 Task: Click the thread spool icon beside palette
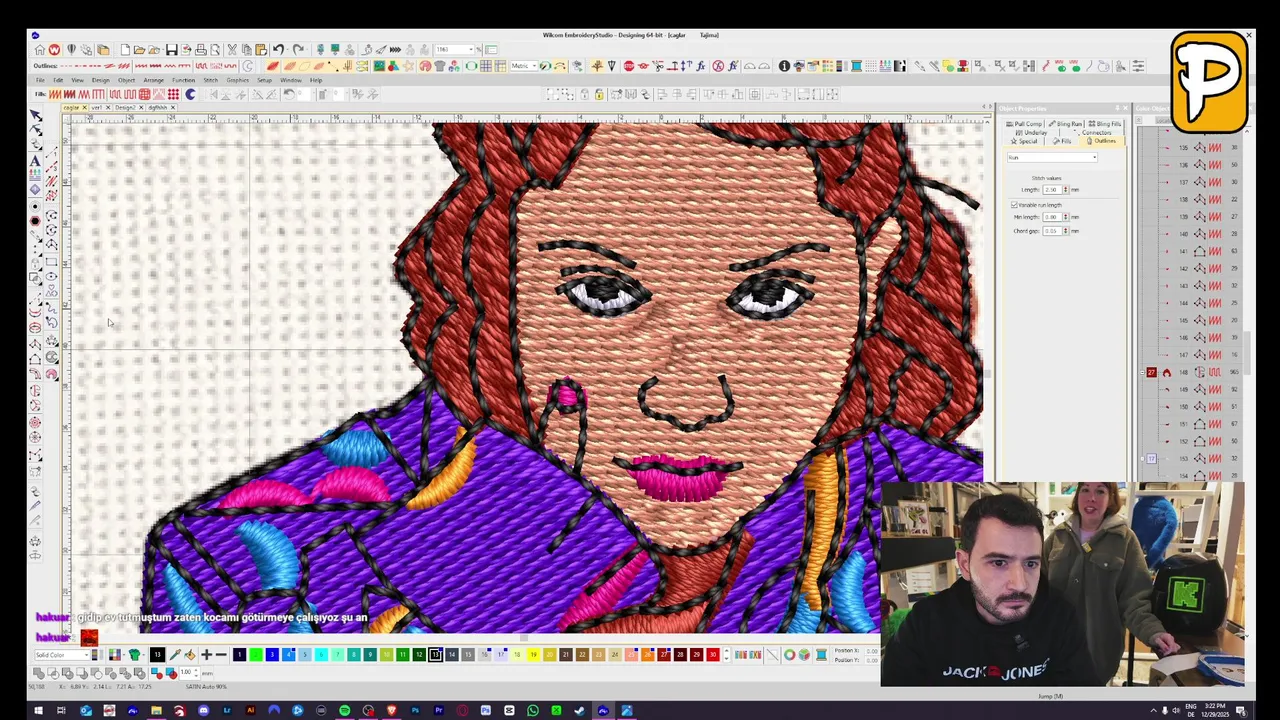(x=821, y=655)
